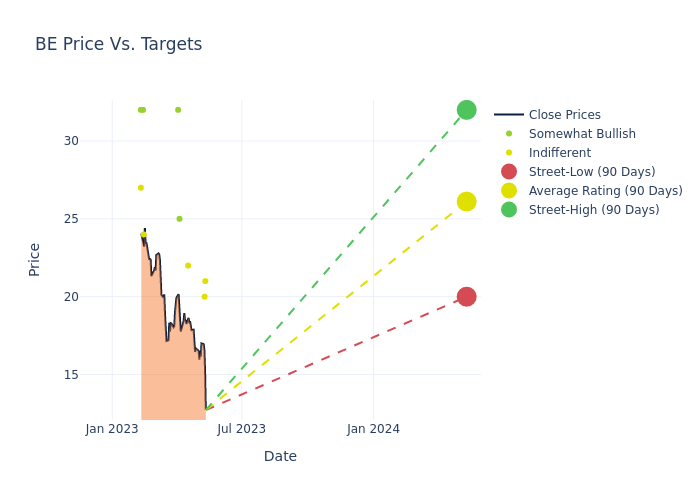Click the green Street-High legend circle icon

pyautogui.click(x=509, y=210)
